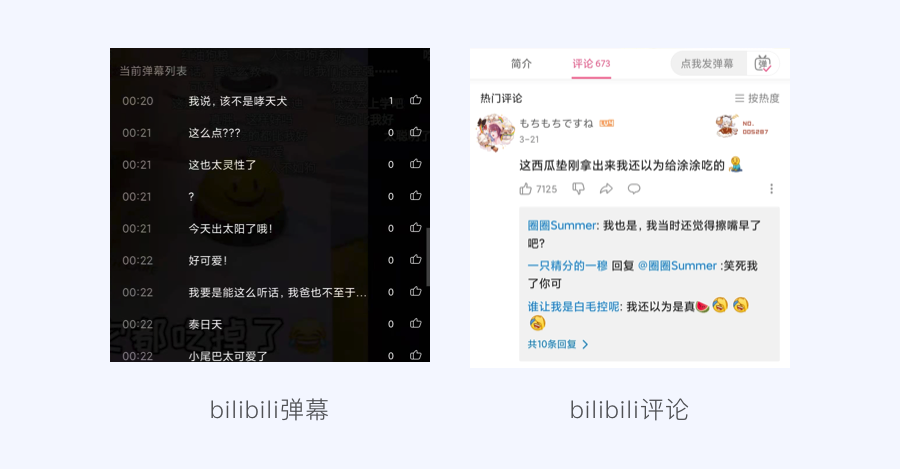This screenshot has width=900, height=469.
Task: Like the danmaku "好可爱!"
Action: point(416,259)
